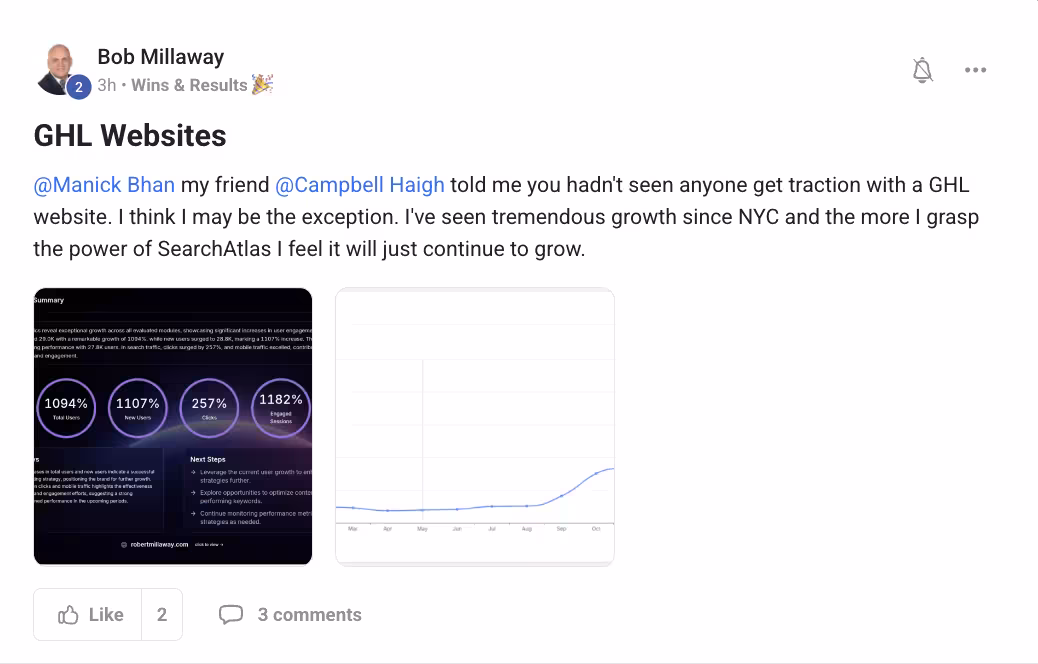1038x664 pixels.
Task: Open Bob Millaway's profile name link
Action: pyautogui.click(x=161, y=57)
